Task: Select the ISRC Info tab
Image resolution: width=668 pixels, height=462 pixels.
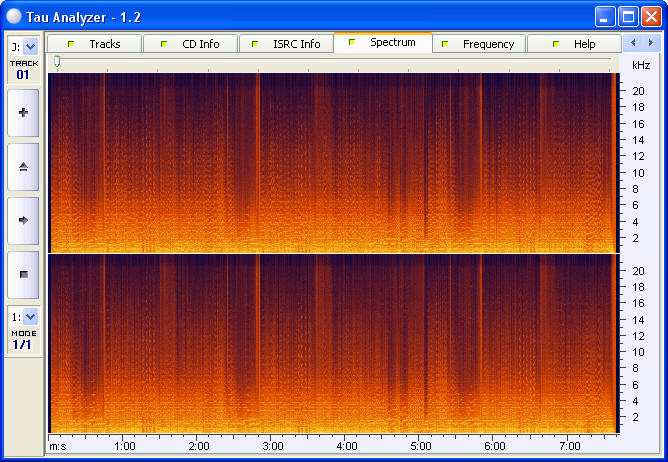Action: point(286,44)
